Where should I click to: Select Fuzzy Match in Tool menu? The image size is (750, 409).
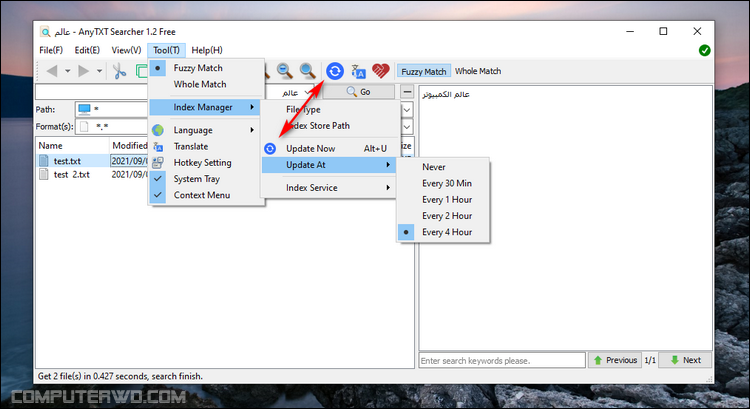(x=207, y=68)
